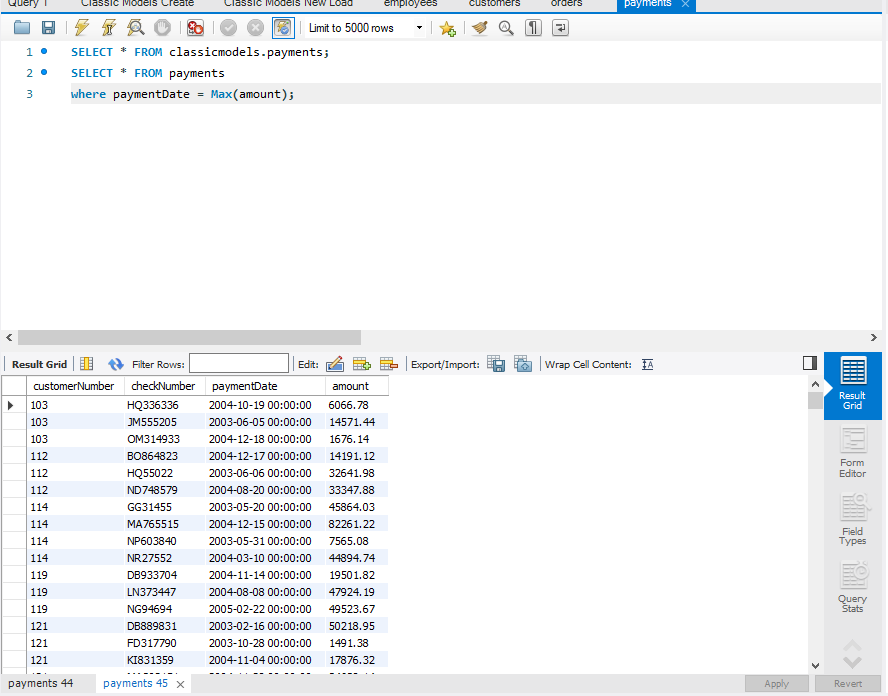Image resolution: width=888 pixels, height=696 pixels.
Task: Execute statement under cursor lightning icon
Action: click(x=109, y=28)
